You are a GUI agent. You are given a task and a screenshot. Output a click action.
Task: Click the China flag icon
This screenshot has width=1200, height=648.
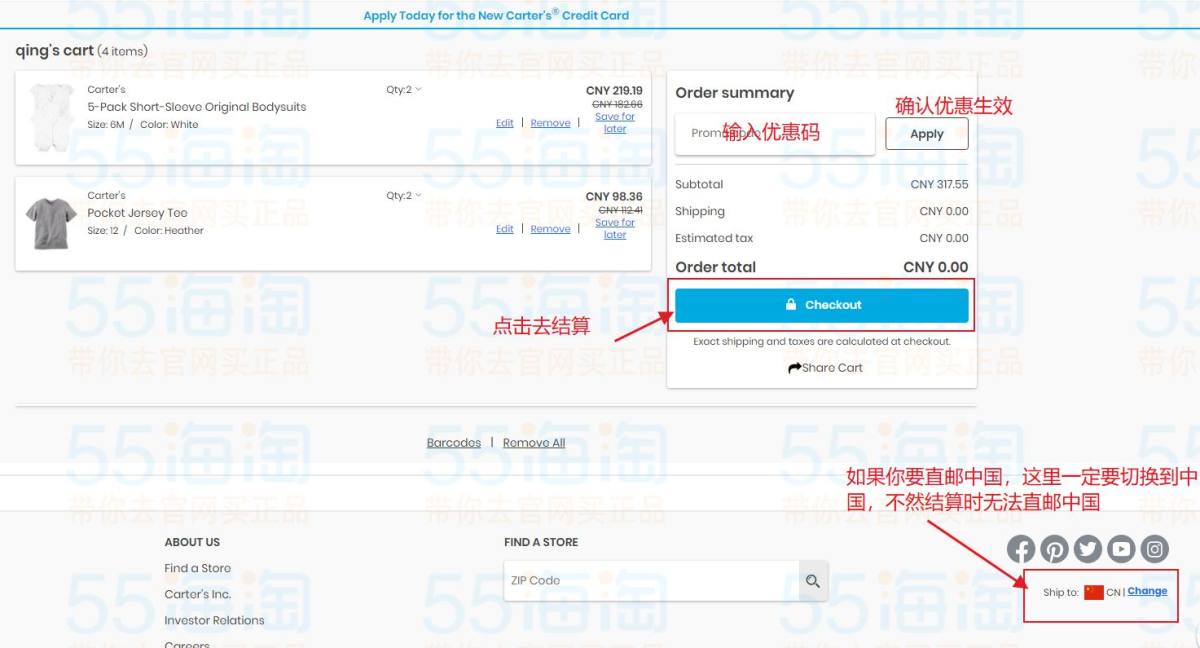pyautogui.click(x=1093, y=592)
